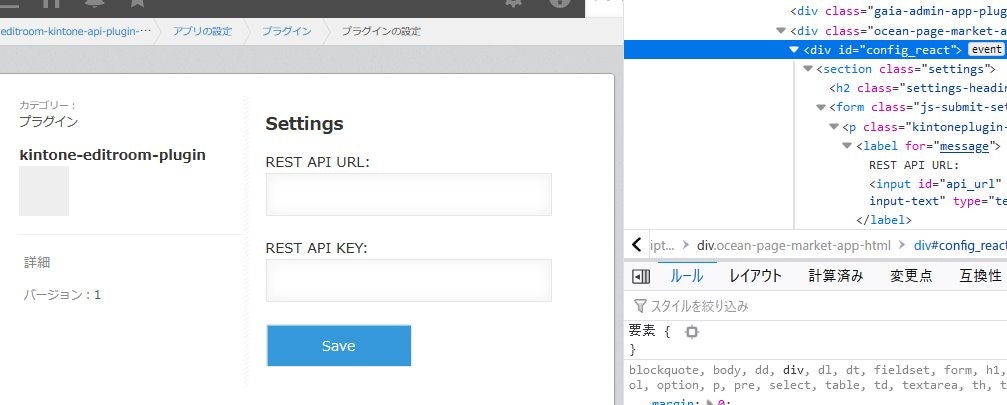Collapse the div ocean-page-market node
Screen dimensions: 1007x405
(781, 30)
